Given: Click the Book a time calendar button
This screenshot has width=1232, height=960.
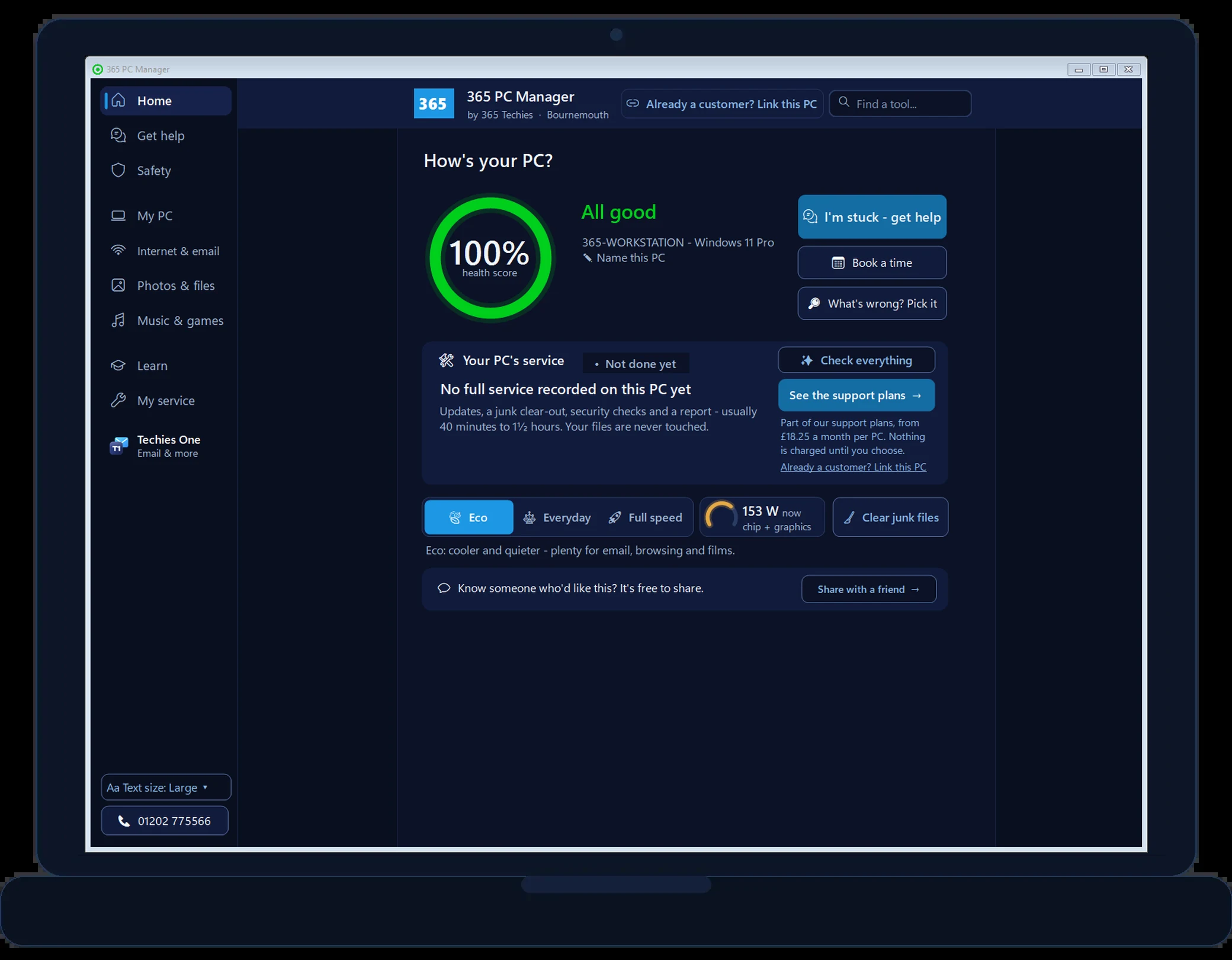Looking at the screenshot, I should (872, 263).
